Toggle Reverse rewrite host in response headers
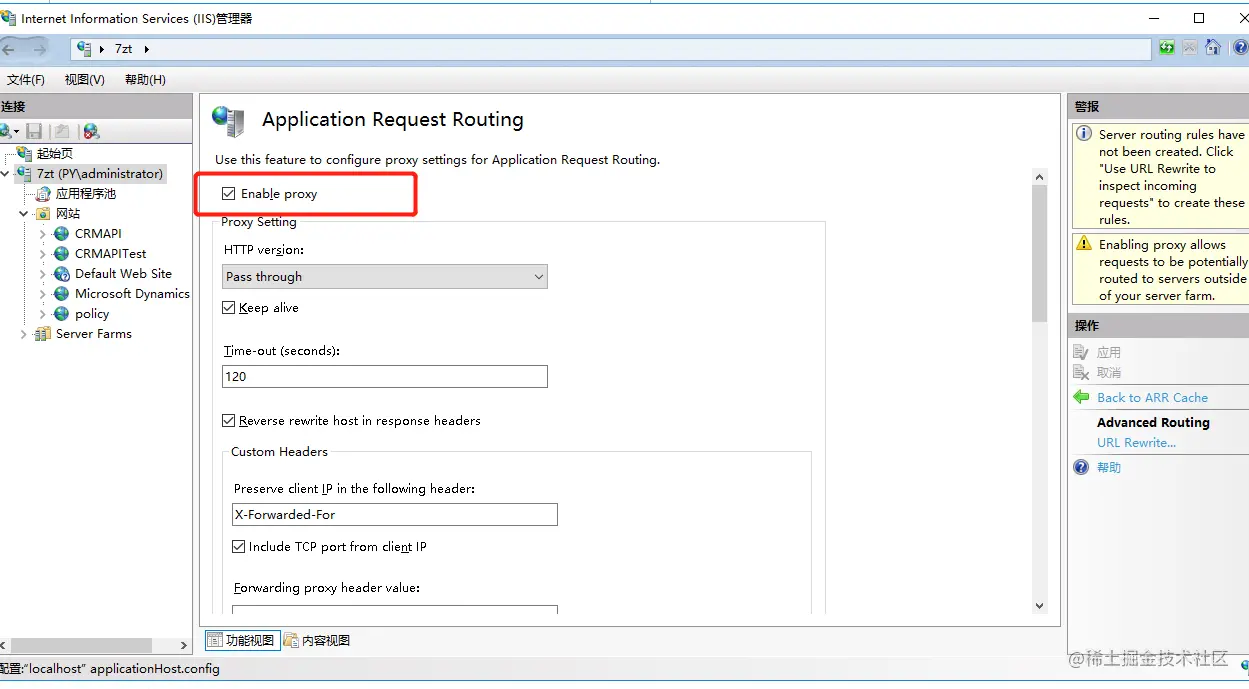 [229, 421]
